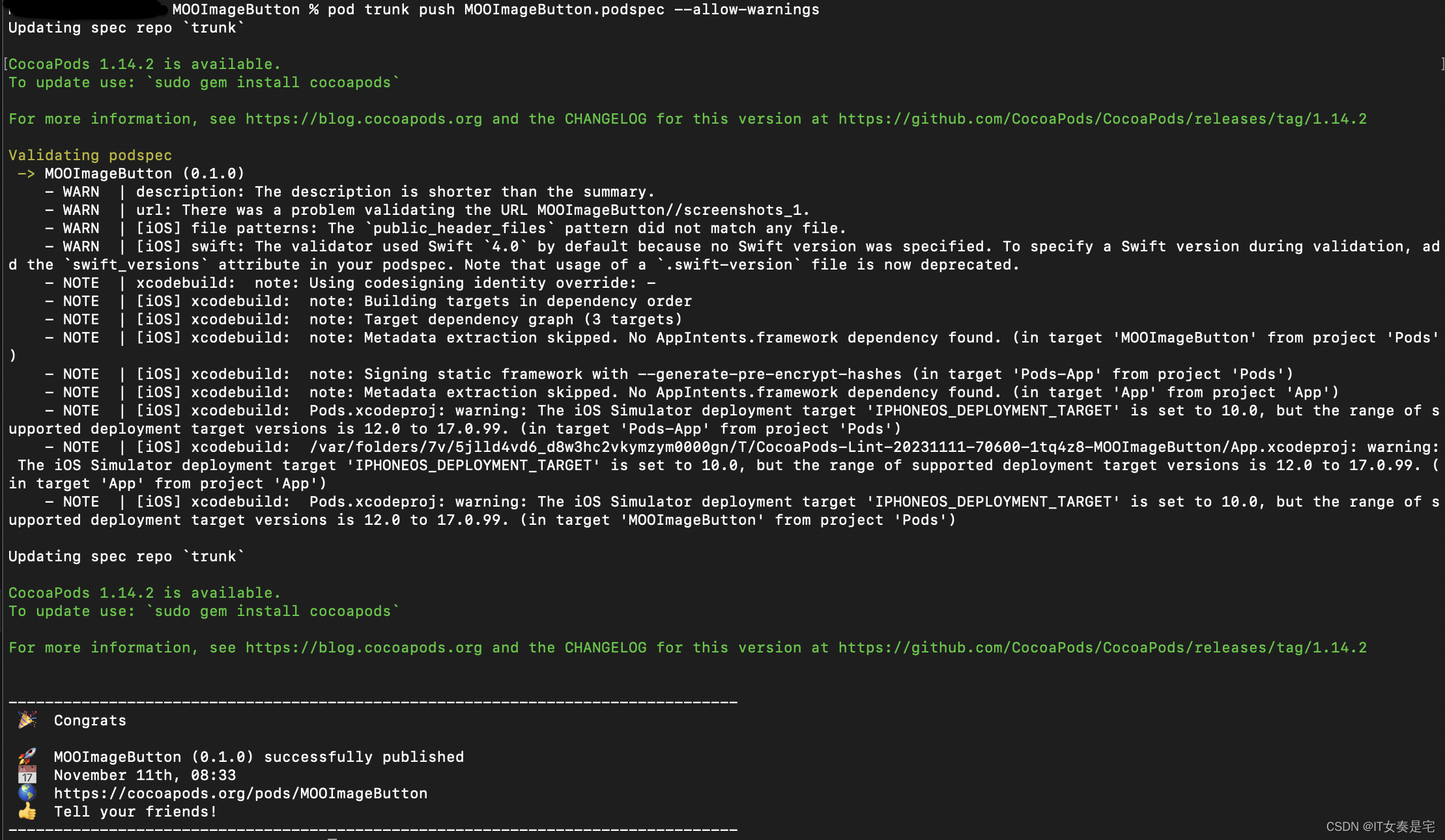Viewport: 1445px width, 840px height.
Task: Click the 'description is shorter than the summary' warning
Action: click(350, 191)
